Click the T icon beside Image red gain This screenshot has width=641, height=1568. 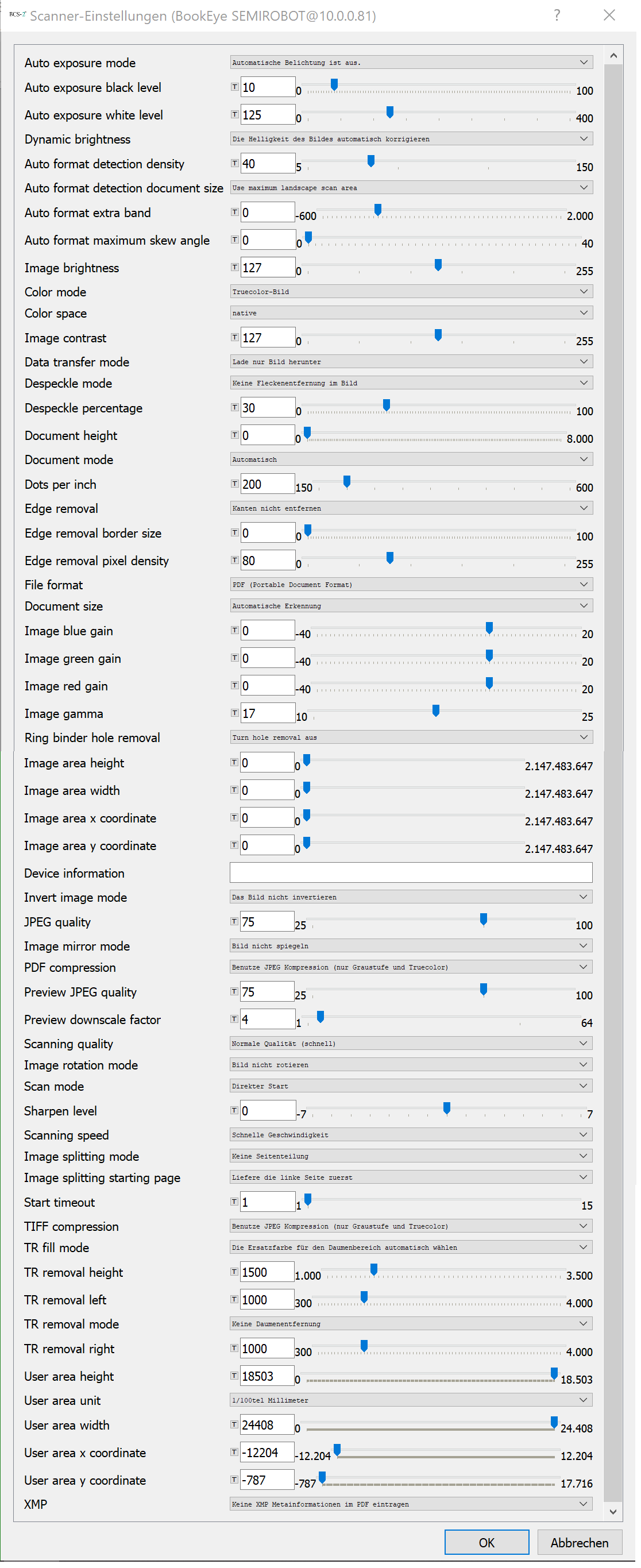pyautogui.click(x=234, y=685)
